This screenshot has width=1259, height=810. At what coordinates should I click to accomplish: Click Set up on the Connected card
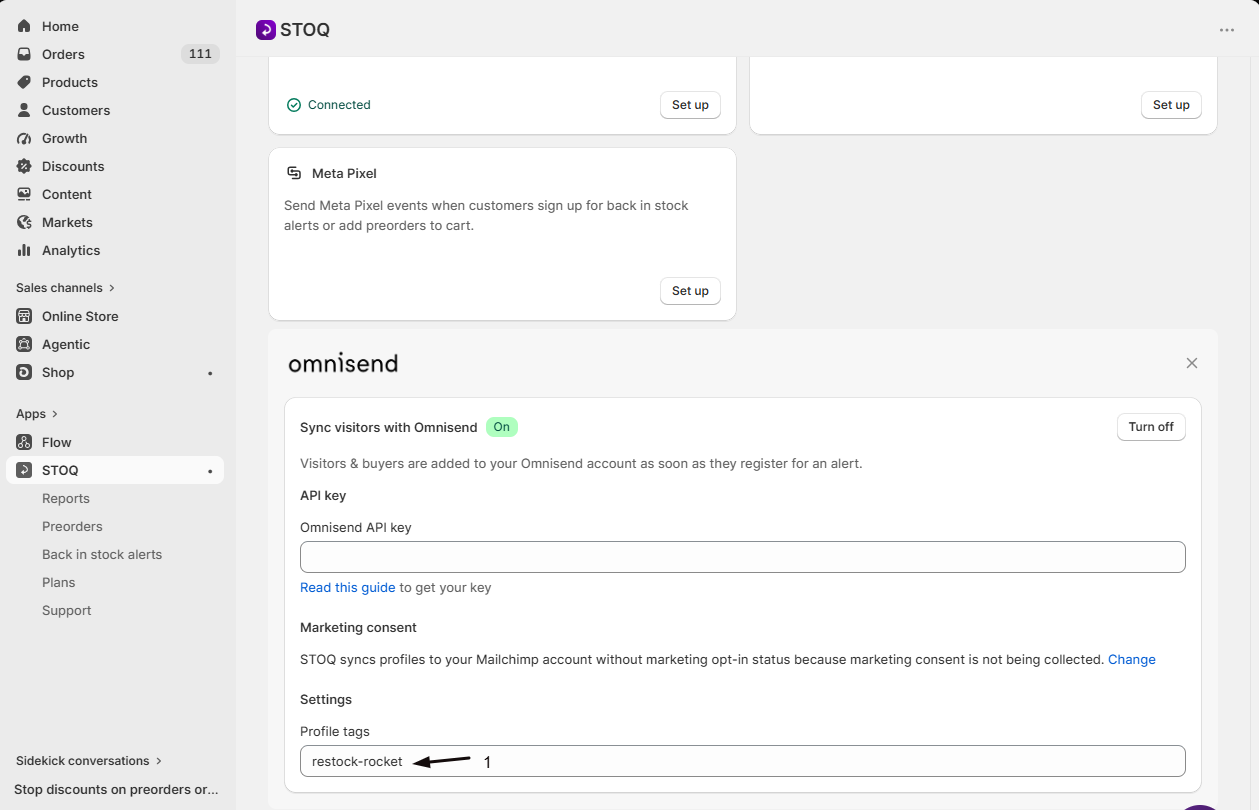(x=690, y=105)
